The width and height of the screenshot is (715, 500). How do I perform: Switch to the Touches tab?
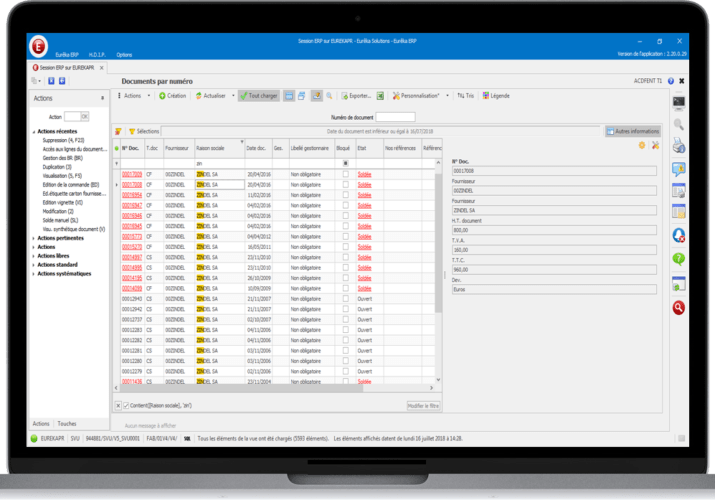tap(67, 424)
